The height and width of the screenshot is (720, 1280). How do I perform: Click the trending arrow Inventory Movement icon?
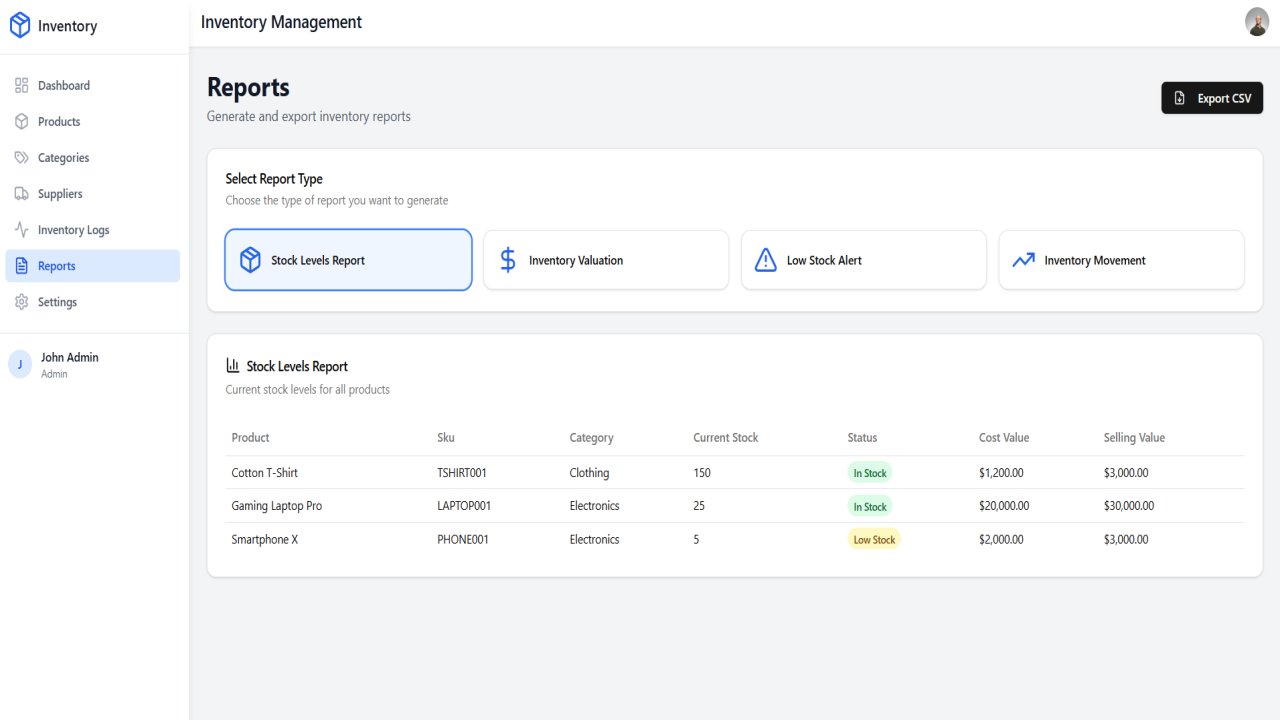1023,260
